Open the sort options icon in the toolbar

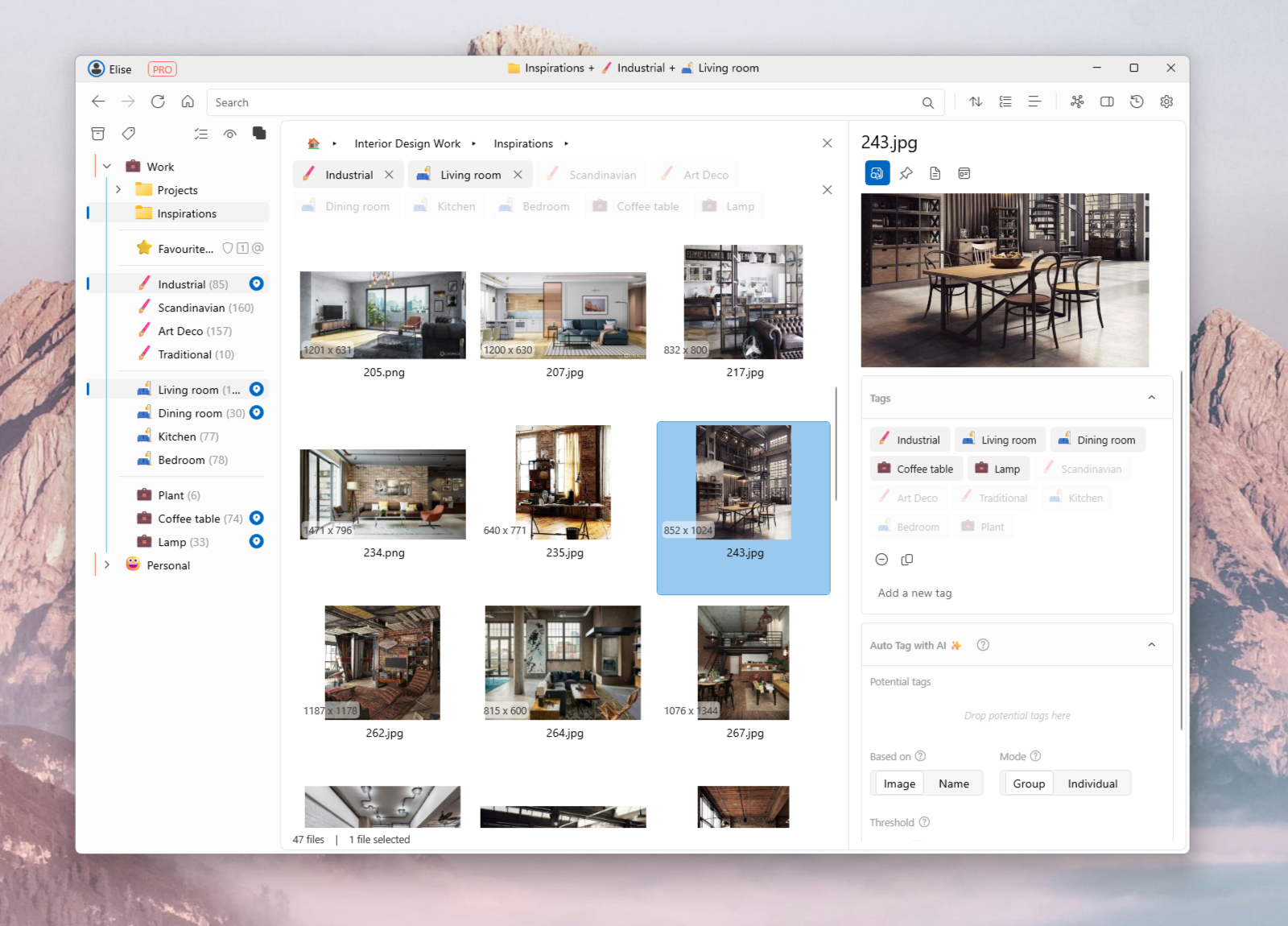[975, 101]
